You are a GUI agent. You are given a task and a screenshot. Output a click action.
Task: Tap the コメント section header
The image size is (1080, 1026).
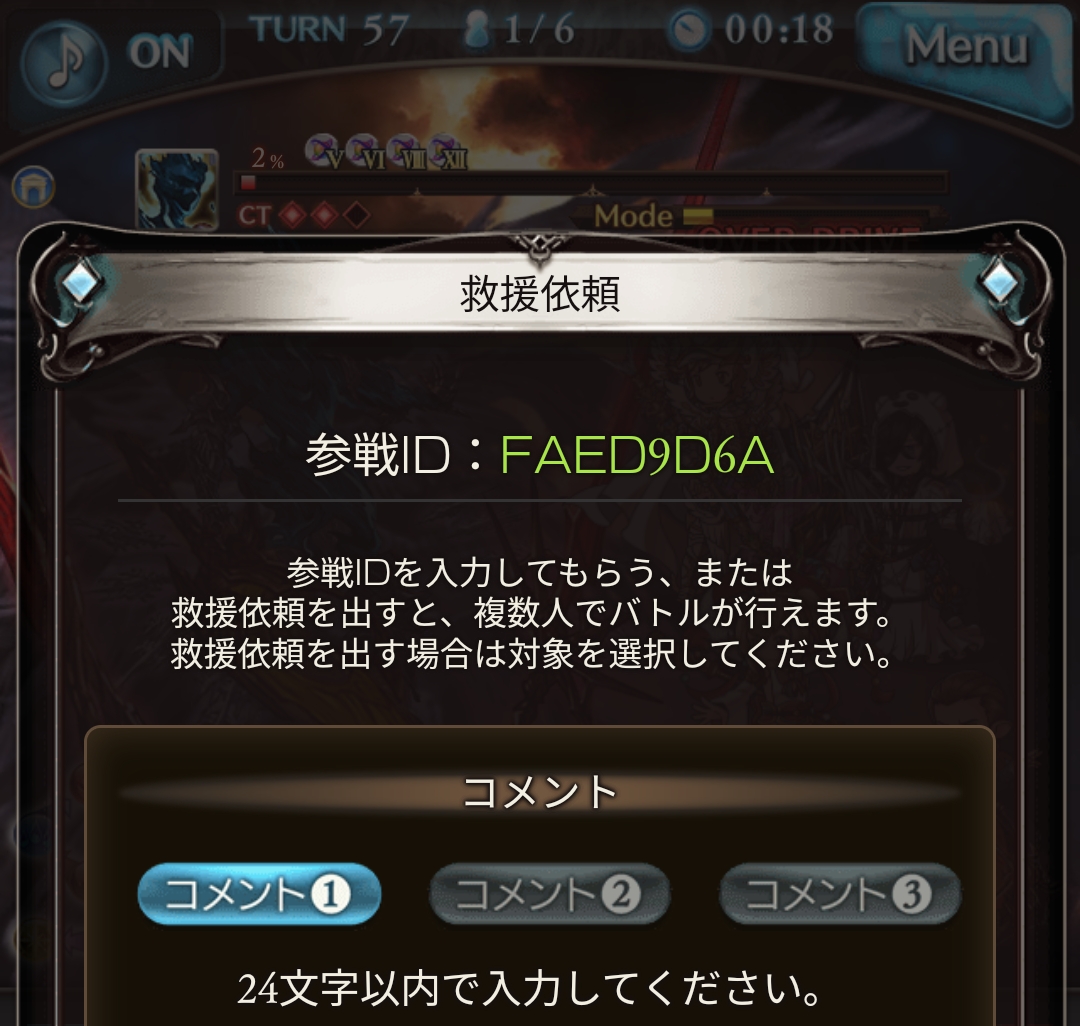[x=539, y=792]
